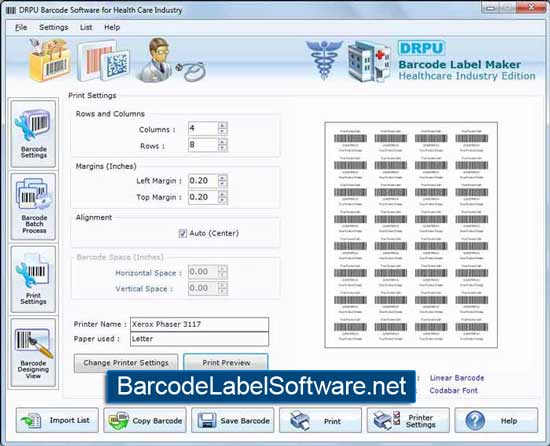Screen dimensions: 550x446
Task: Open Printer Settings at the bottom
Action: tap(408, 420)
